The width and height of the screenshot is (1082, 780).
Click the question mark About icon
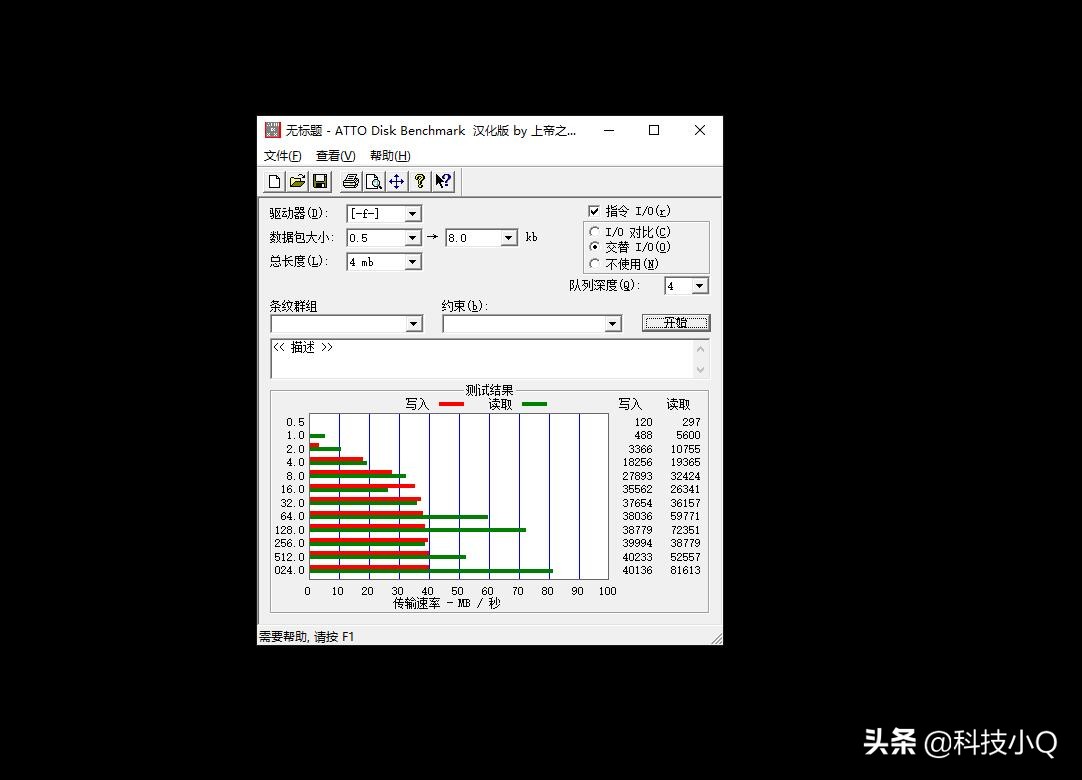(420, 182)
